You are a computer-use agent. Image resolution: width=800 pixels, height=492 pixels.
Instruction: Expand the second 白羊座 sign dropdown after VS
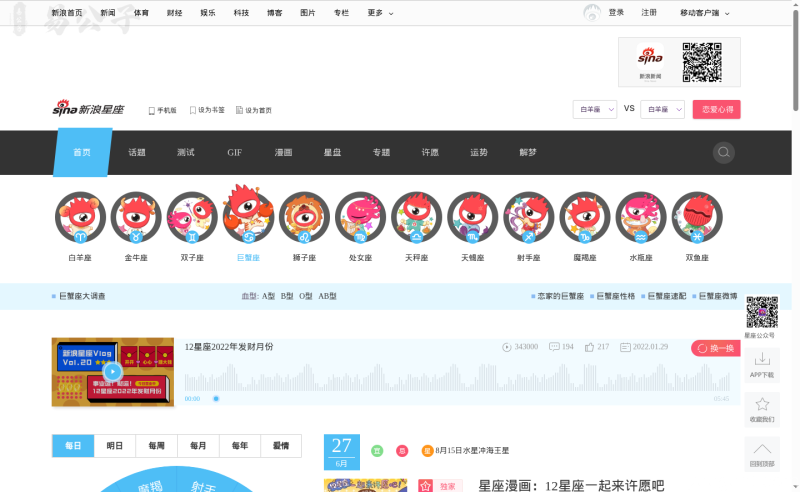click(x=662, y=109)
